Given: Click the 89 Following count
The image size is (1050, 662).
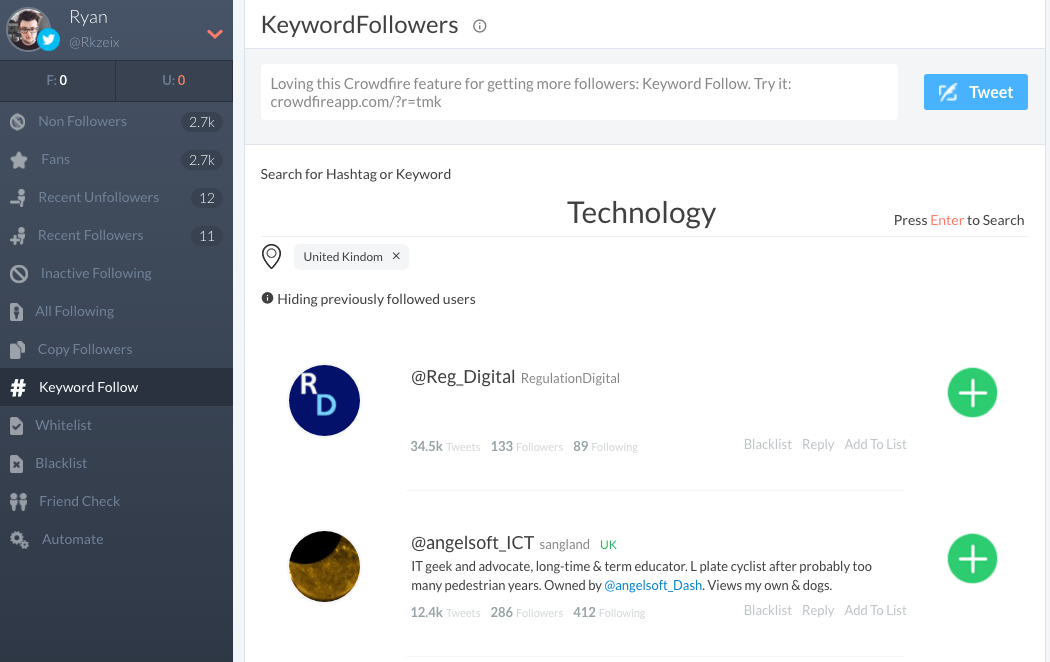Looking at the screenshot, I should [x=605, y=446].
